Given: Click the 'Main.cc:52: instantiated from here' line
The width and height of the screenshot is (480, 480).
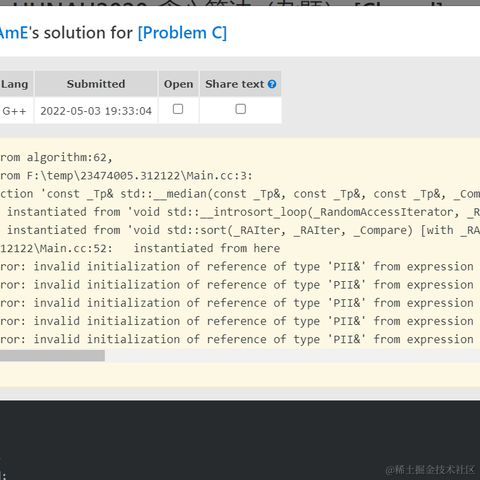Looking at the screenshot, I should click(140, 248).
